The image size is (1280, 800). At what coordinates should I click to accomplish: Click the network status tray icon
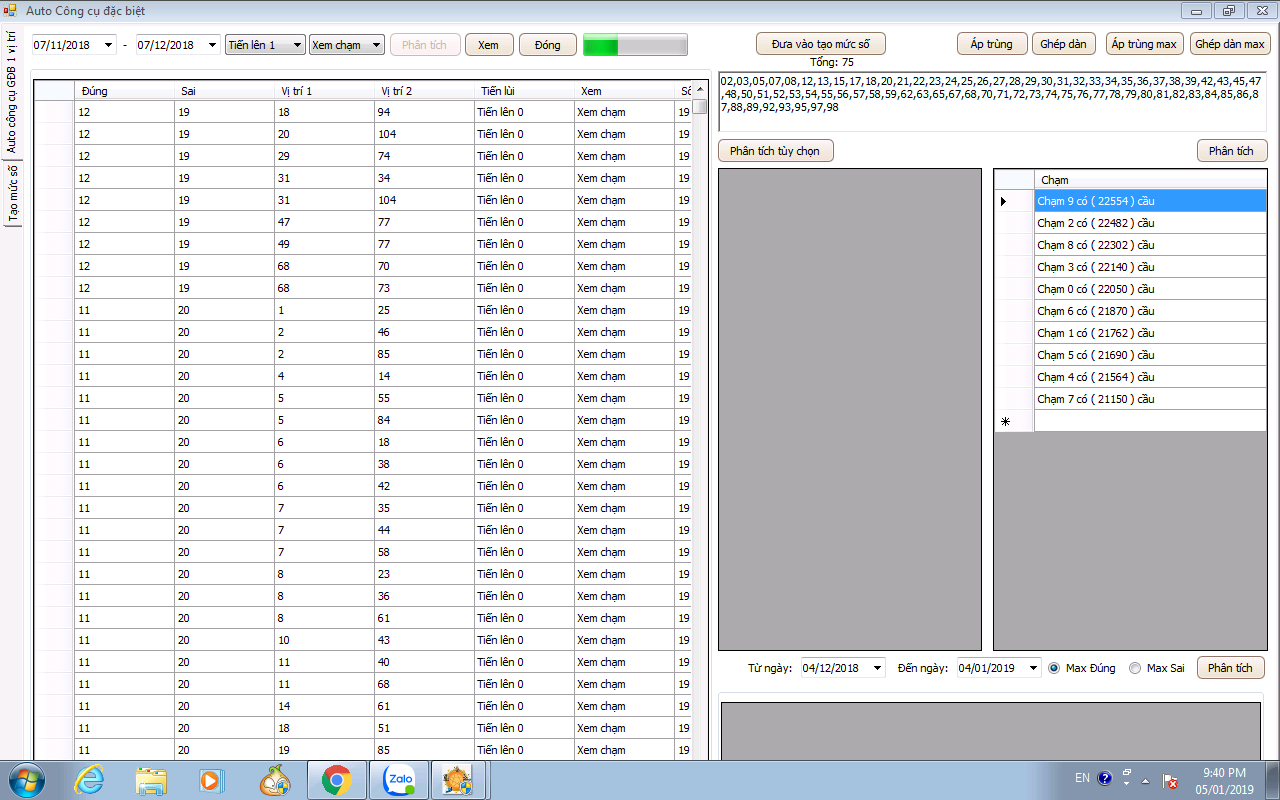tap(1170, 780)
